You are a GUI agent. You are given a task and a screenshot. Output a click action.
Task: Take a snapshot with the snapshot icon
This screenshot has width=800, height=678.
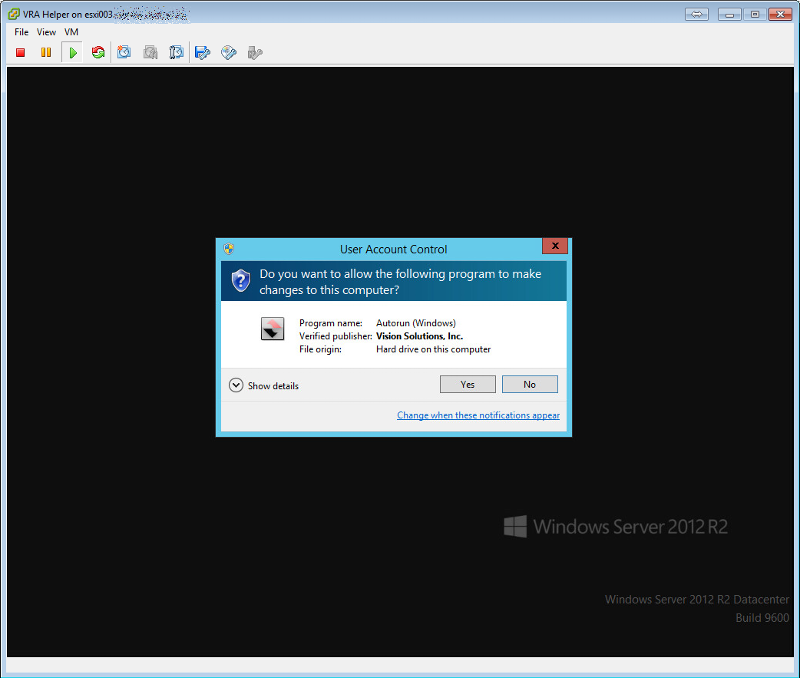[124, 53]
